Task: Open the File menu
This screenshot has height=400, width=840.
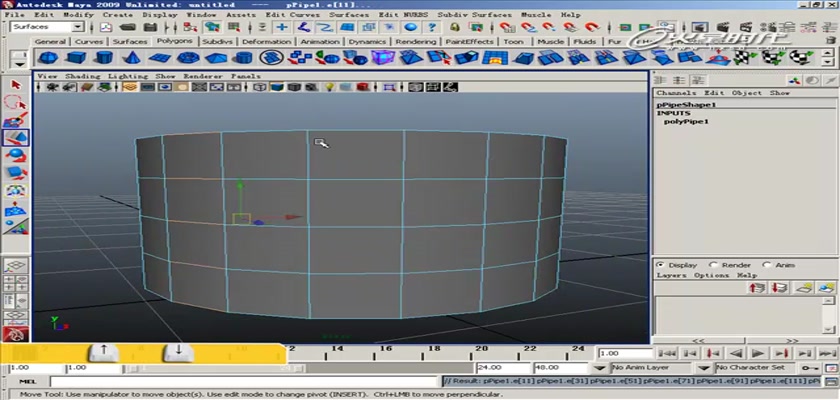Action: [x=14, y=15]
